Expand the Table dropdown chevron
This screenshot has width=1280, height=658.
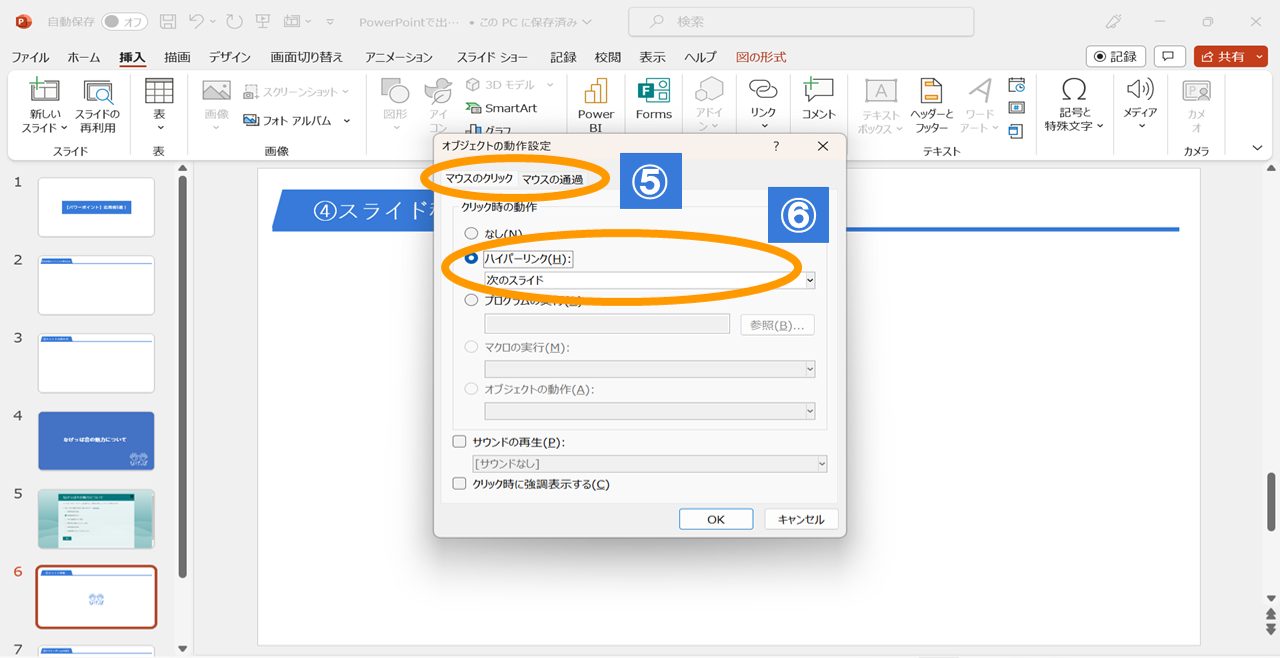tap(159, 128)
